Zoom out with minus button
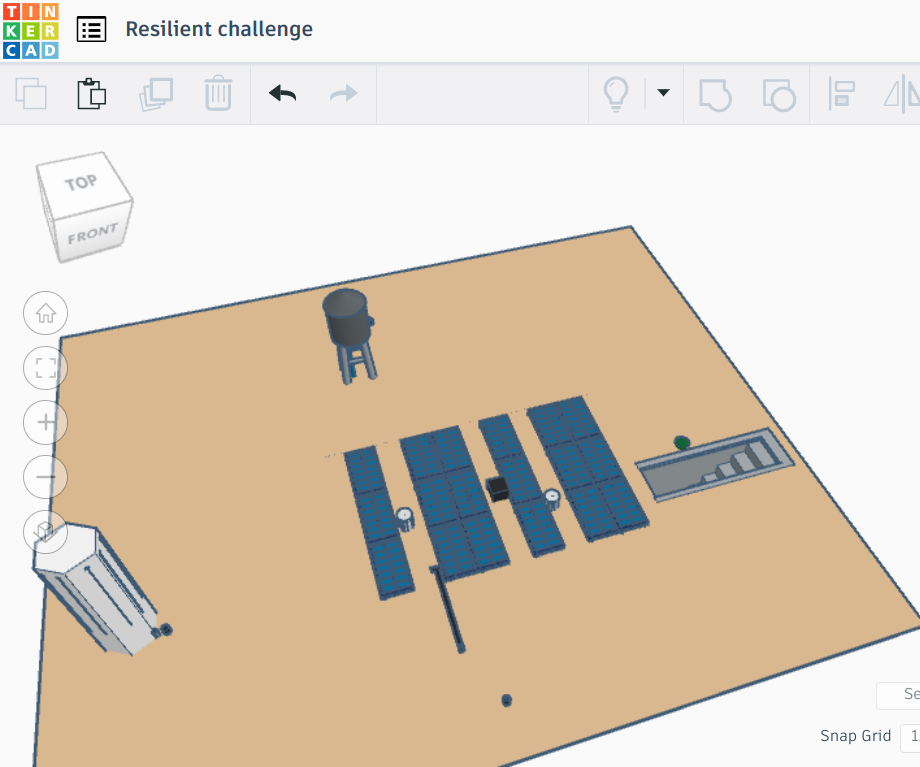The width and height of the screenshot is (920, 767). [45, 477]
